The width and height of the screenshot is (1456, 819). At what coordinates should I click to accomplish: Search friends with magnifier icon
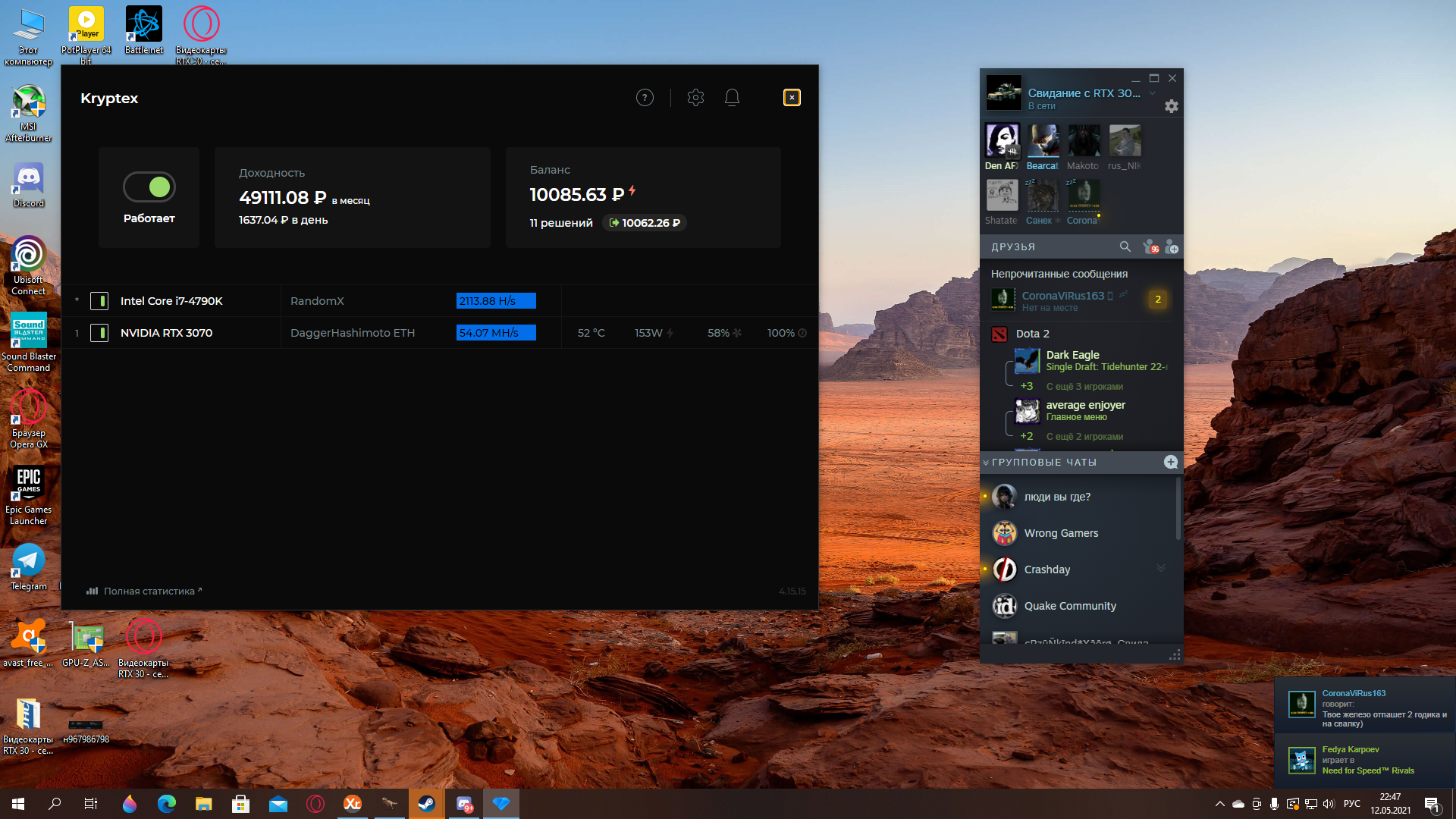coord(1125,246)
